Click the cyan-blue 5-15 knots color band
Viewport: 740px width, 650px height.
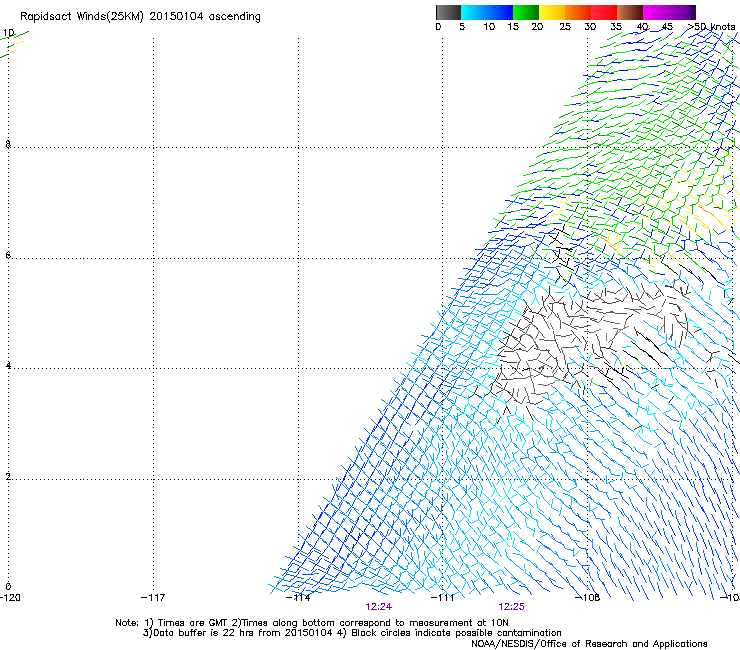coord(487,12)
